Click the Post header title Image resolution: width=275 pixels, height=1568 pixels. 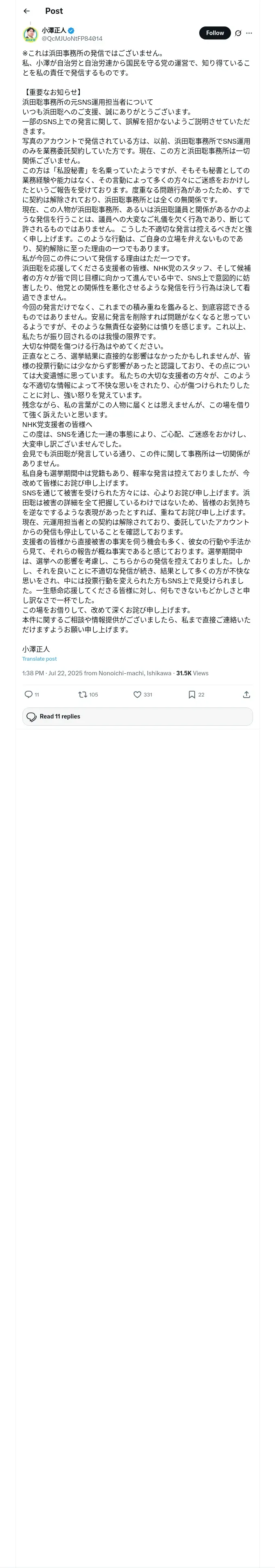click(54, 11)
